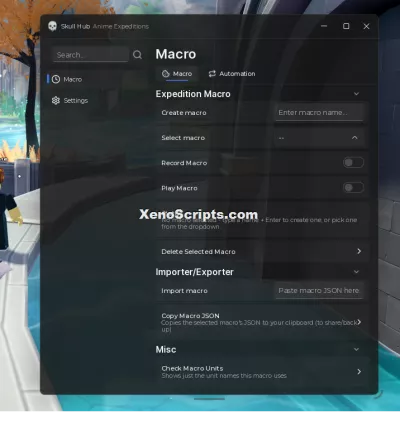Screen dimensions: 400x428
Task: Click the Anime Expeditions title text
Action: [121, 26]
